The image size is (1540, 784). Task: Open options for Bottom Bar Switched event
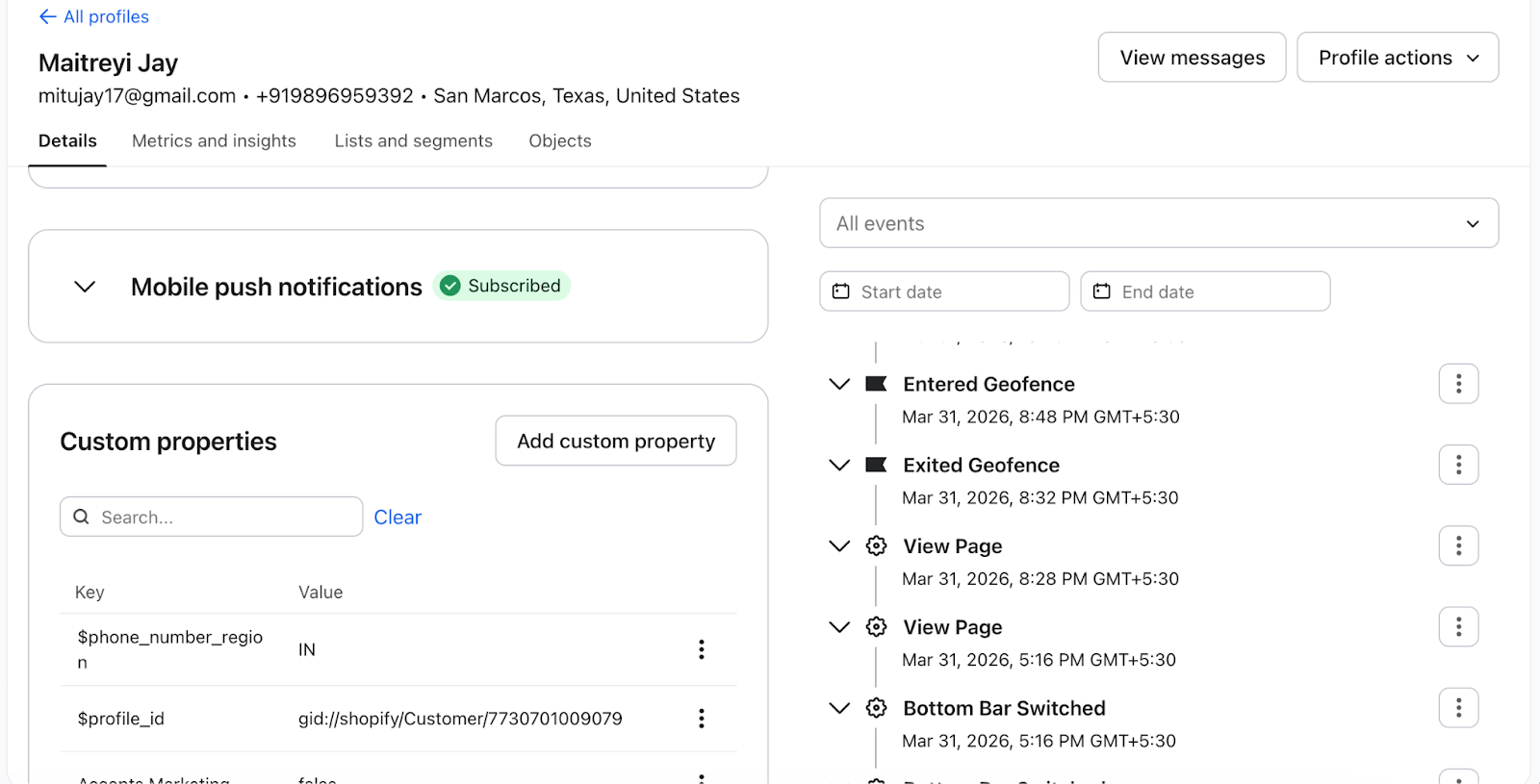(1458, 708)
